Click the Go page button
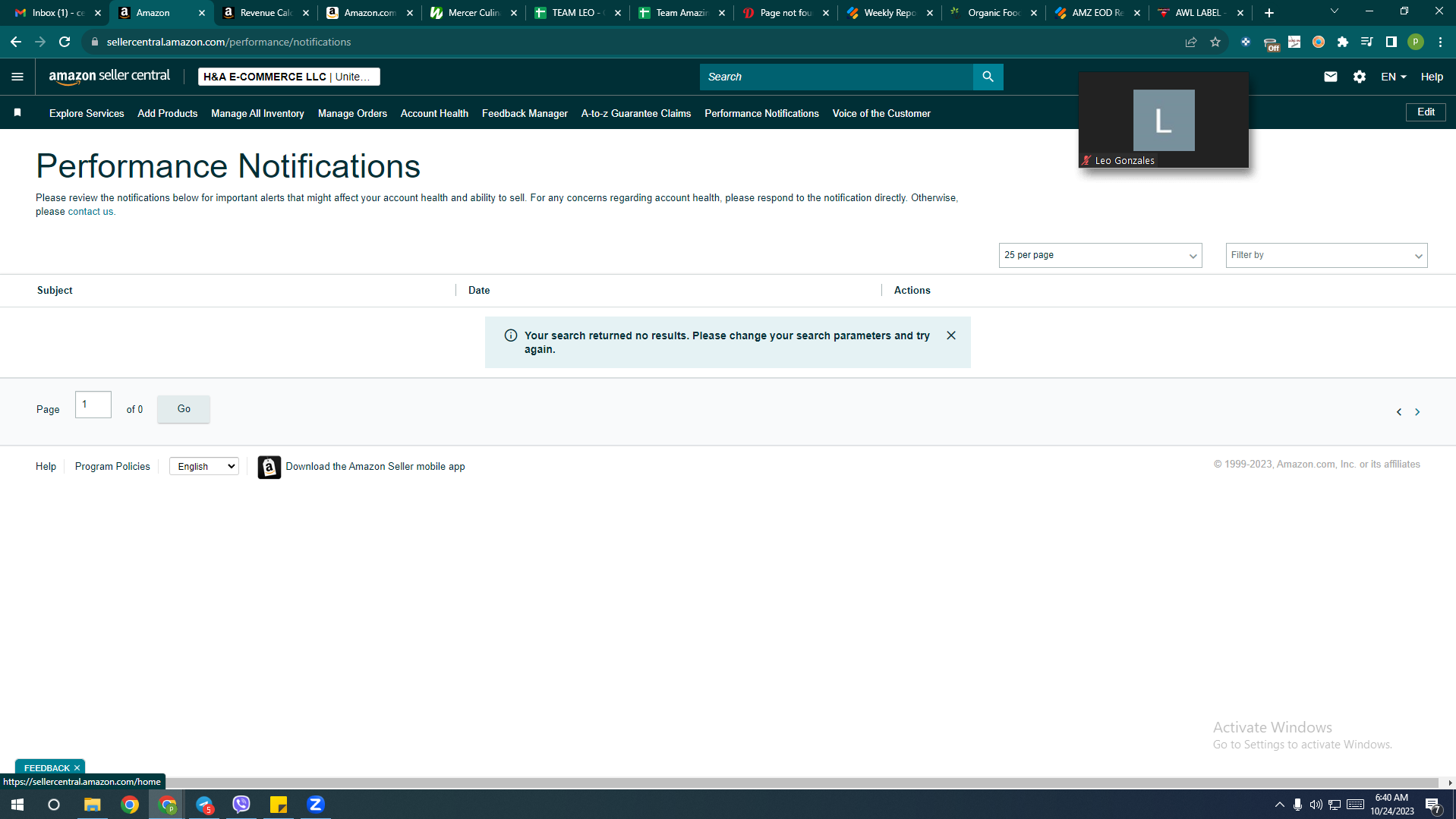The height and width of the screenshot is (819, 1456). point(184,409)
